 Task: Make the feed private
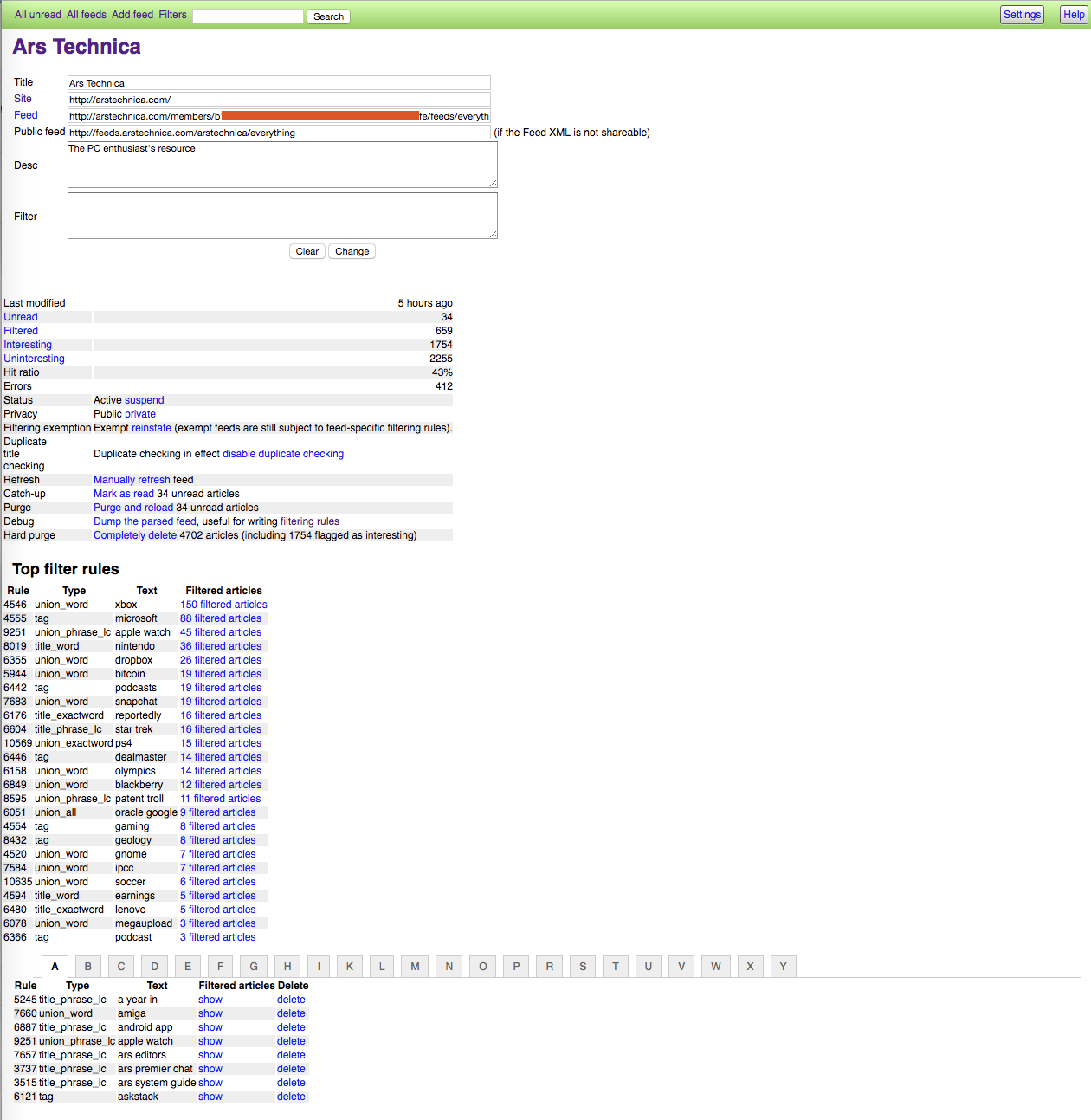tap(139, 413)
